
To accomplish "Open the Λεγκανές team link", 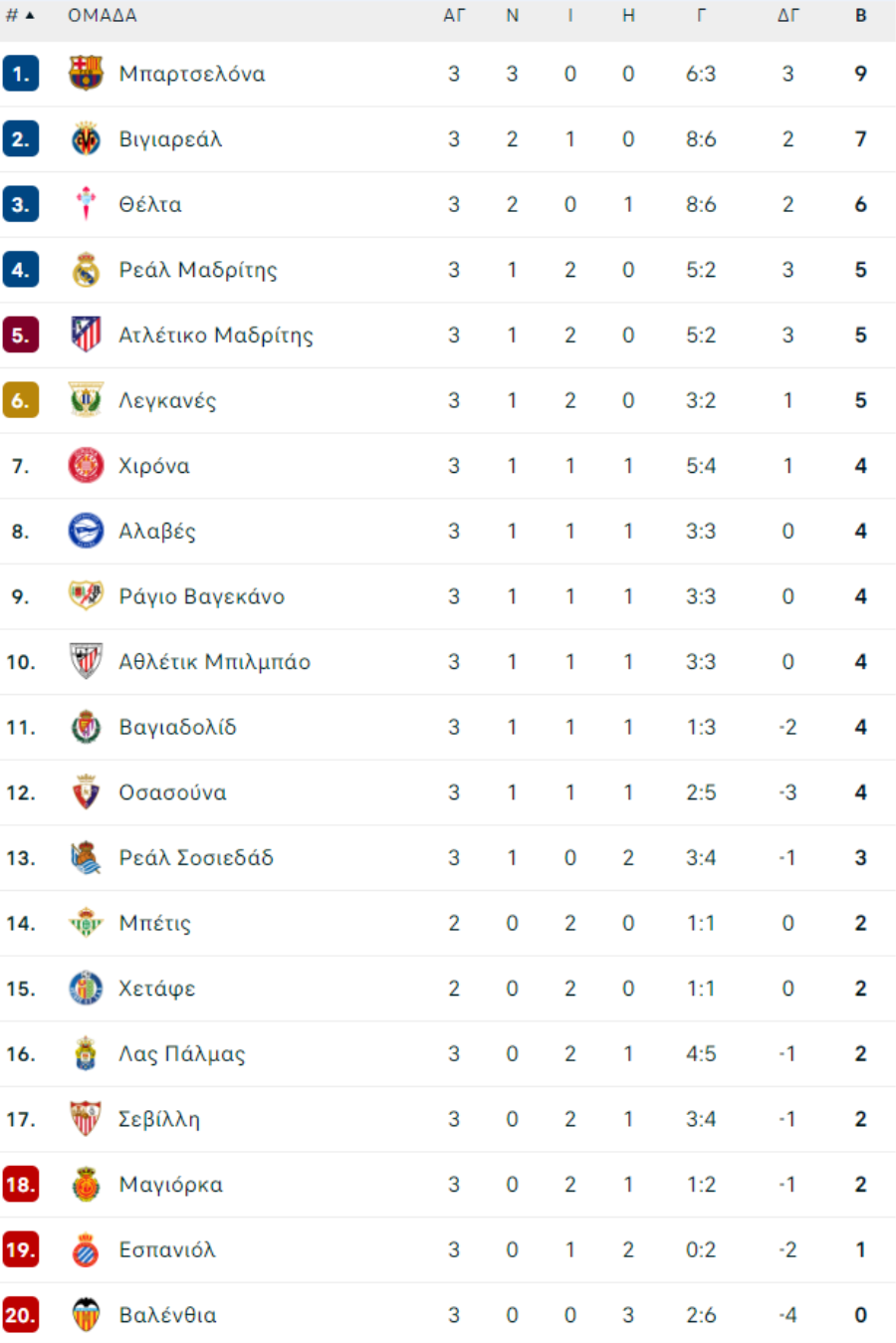I will click(167, 401).
